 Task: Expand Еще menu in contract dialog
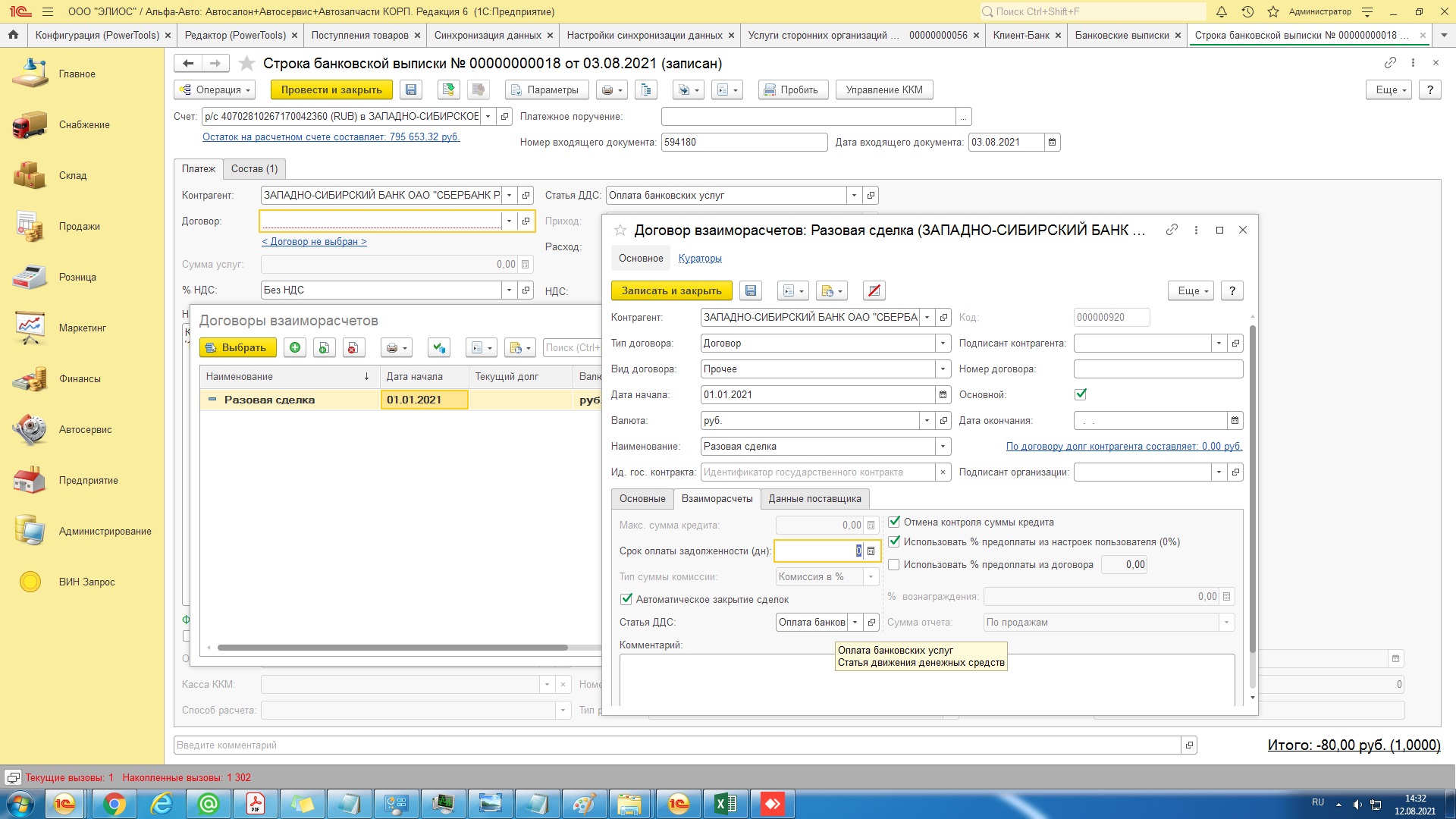click(1193, 291)
